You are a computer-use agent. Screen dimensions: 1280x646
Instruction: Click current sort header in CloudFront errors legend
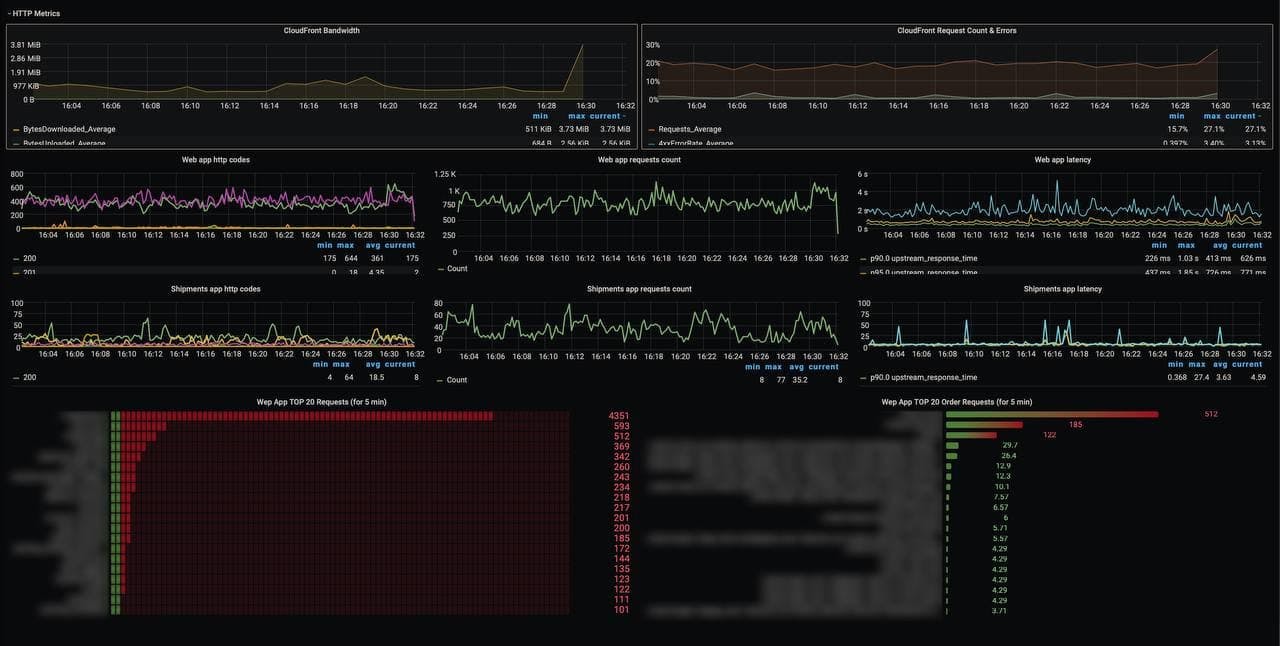point(1242,116)
